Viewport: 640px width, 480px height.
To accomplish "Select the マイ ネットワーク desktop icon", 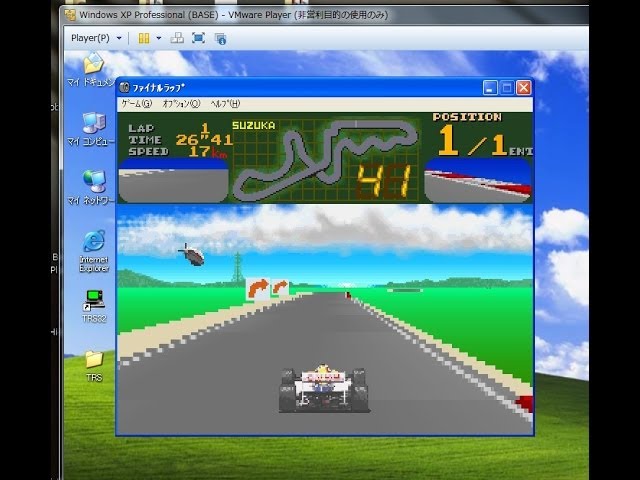I will (x=93, y=188).
